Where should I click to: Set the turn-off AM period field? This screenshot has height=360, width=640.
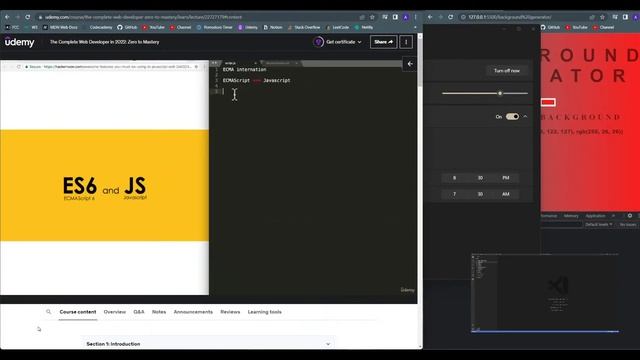coord(506,194)
